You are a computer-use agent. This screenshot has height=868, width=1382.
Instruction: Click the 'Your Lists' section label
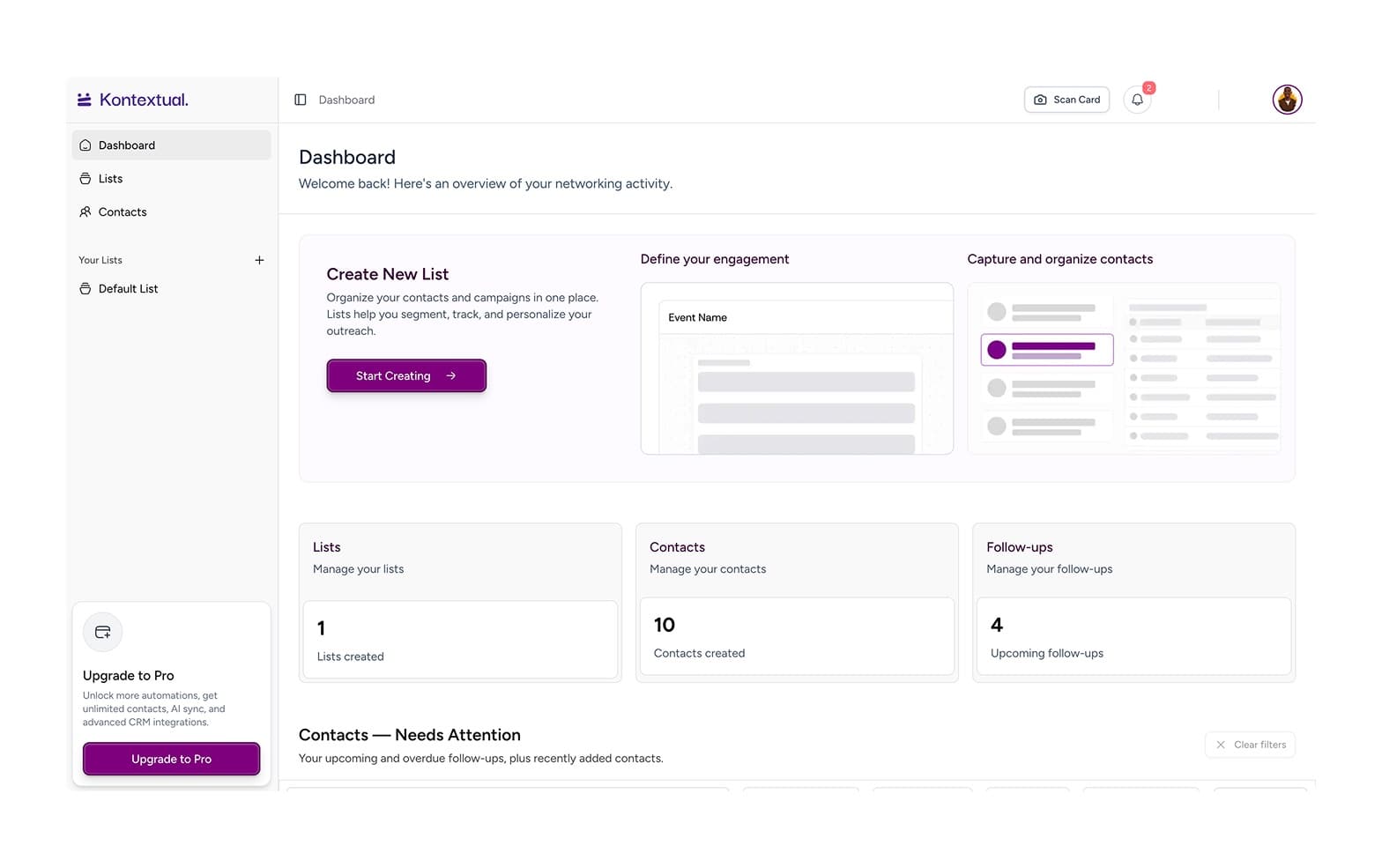100,260
